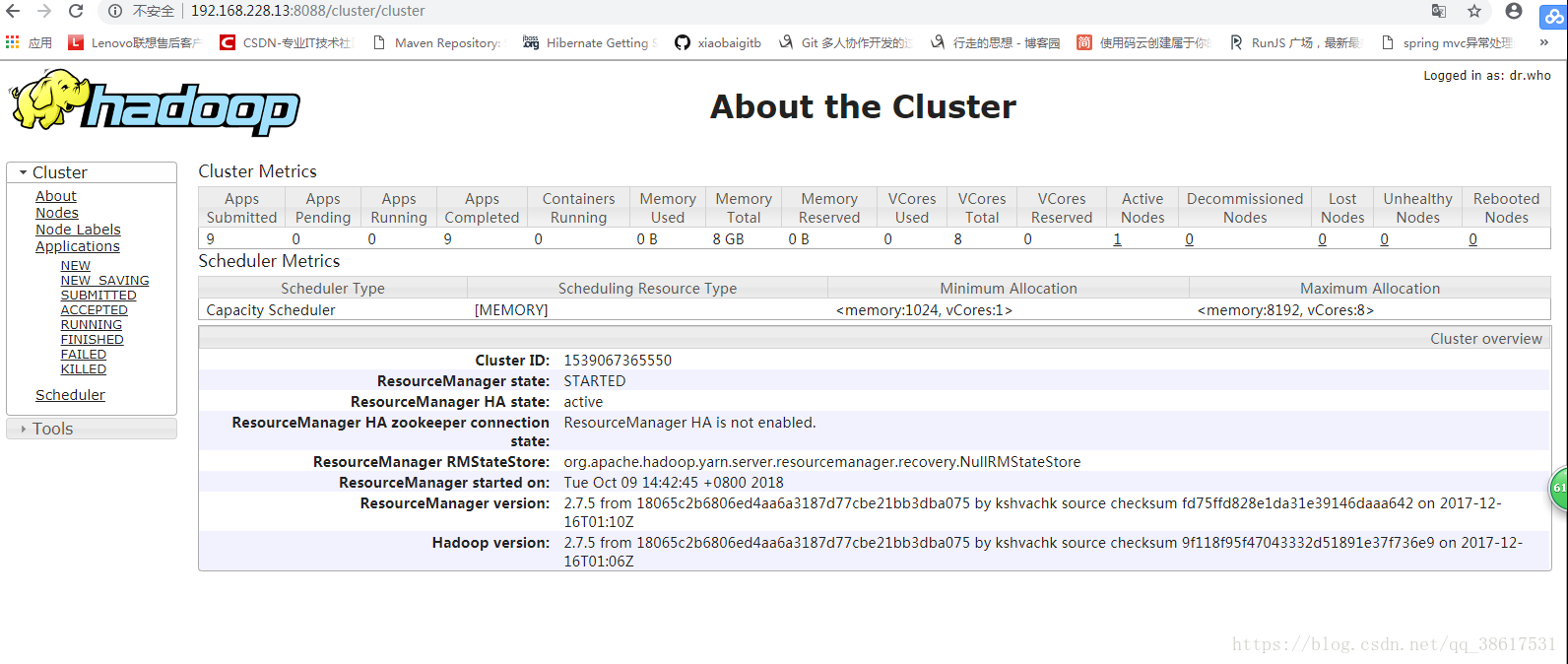This screenshot has width=1568, height=664.
Task: Click the browser forward arrow
Action: [44, 11]
